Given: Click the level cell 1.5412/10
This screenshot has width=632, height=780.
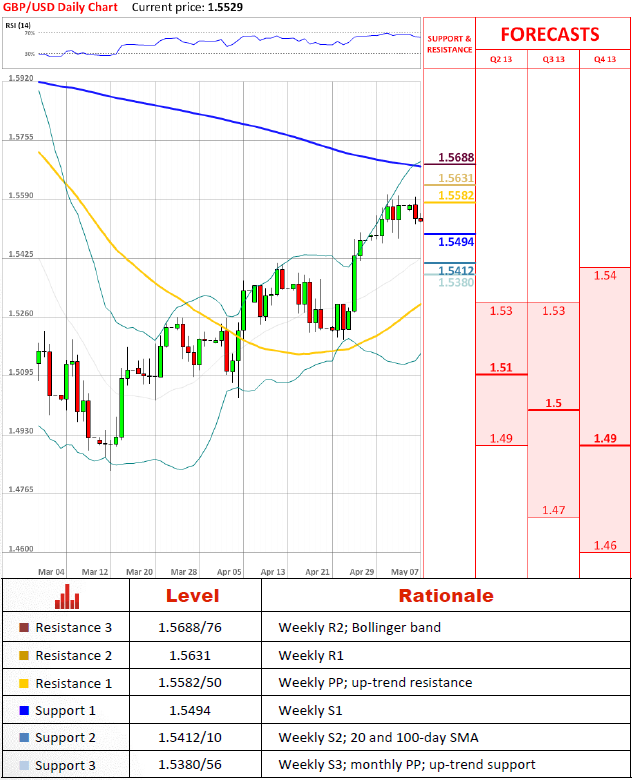Looking at the screenshot, I should tap(190, 737).
